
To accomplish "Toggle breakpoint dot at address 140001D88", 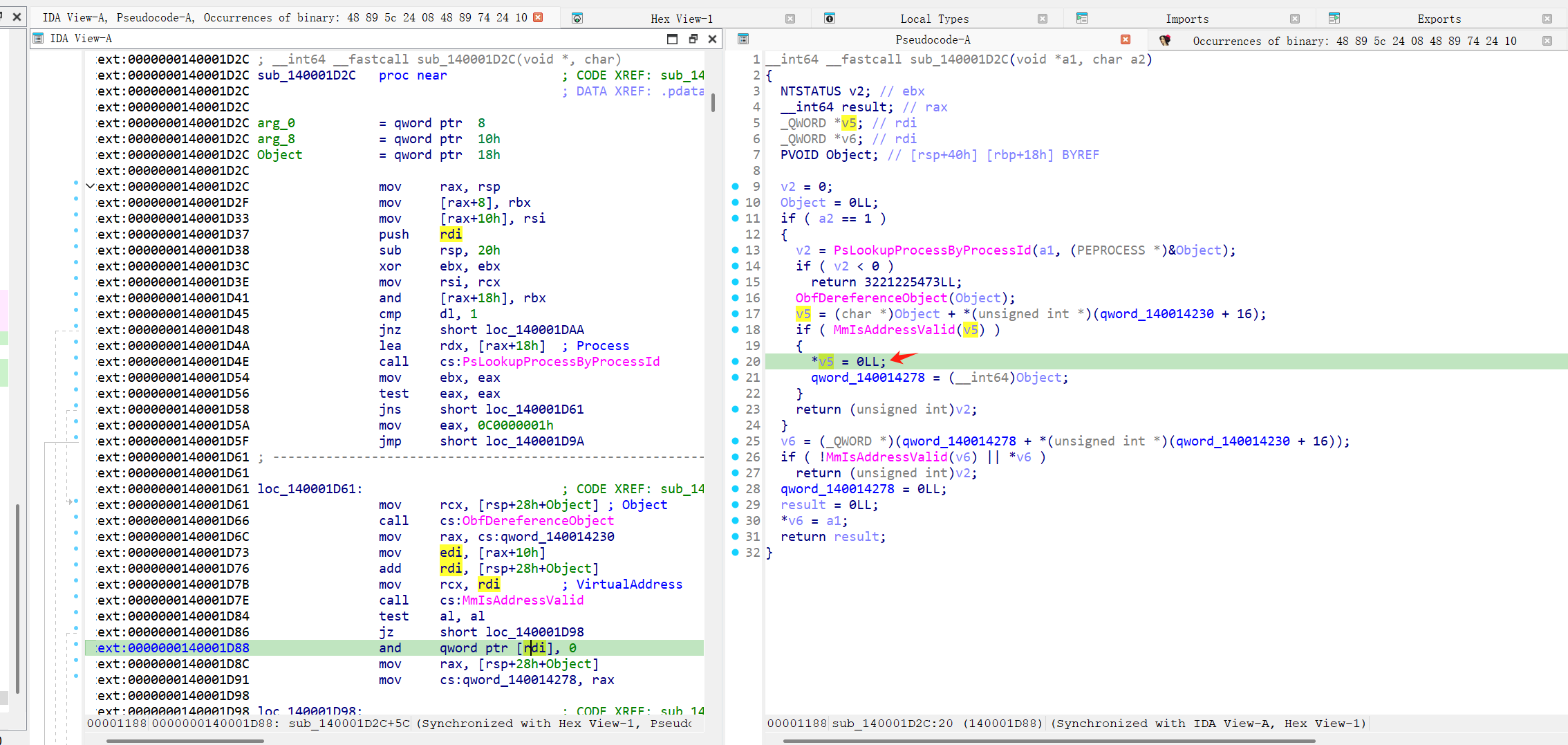I will (x=75, y=644).
